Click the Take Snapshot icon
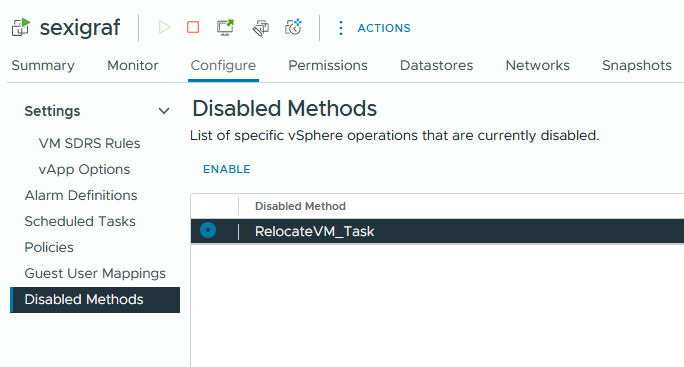Image resolution: width=684 pixels, height=367 pixels. click(294, 27)
